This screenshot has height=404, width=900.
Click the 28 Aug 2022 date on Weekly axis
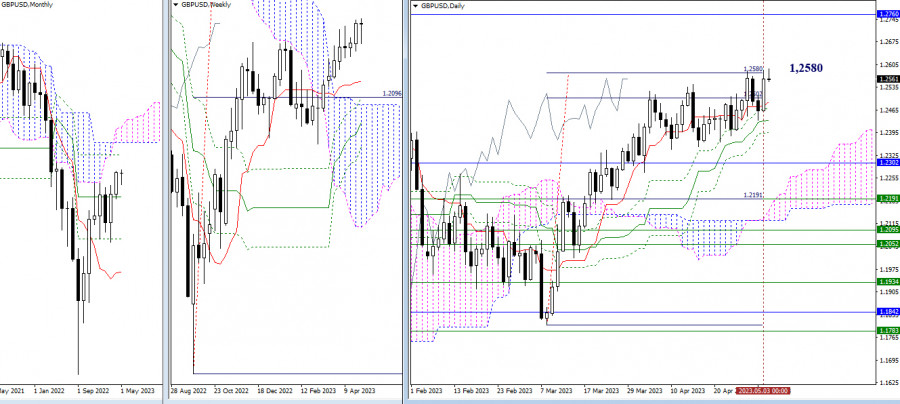point(188,391)
